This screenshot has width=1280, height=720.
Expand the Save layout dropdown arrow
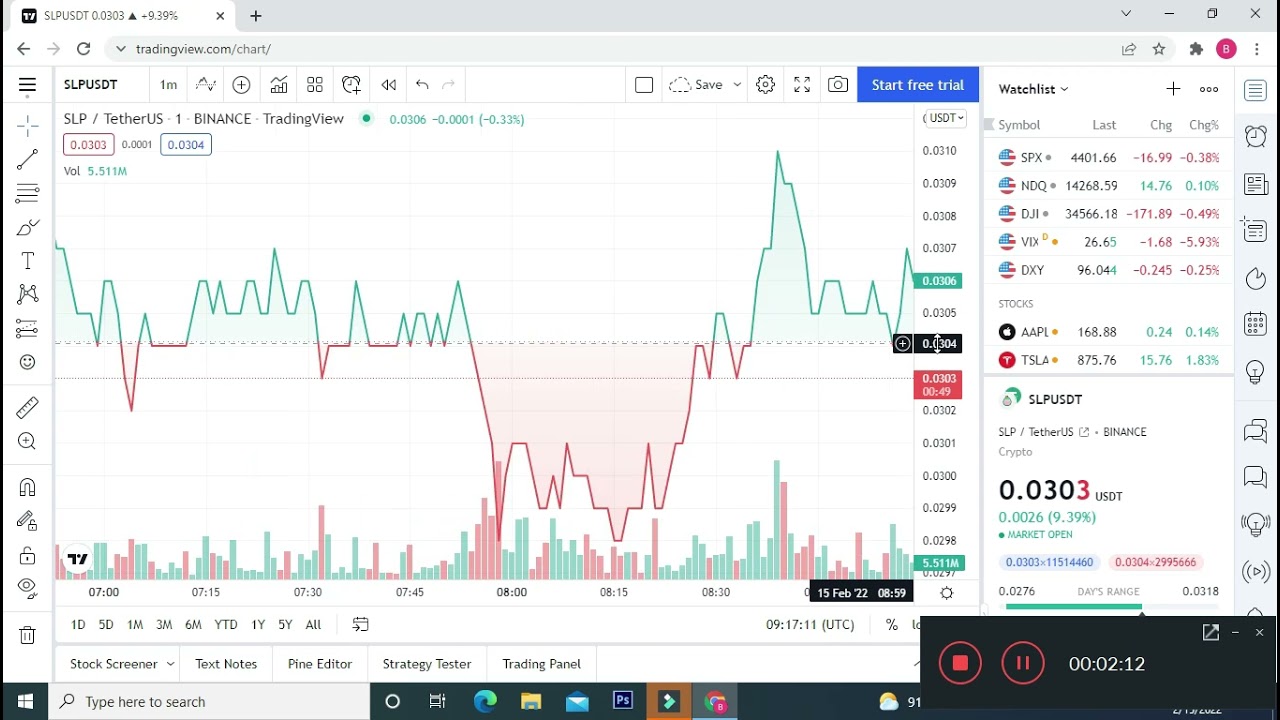[737, 85]
